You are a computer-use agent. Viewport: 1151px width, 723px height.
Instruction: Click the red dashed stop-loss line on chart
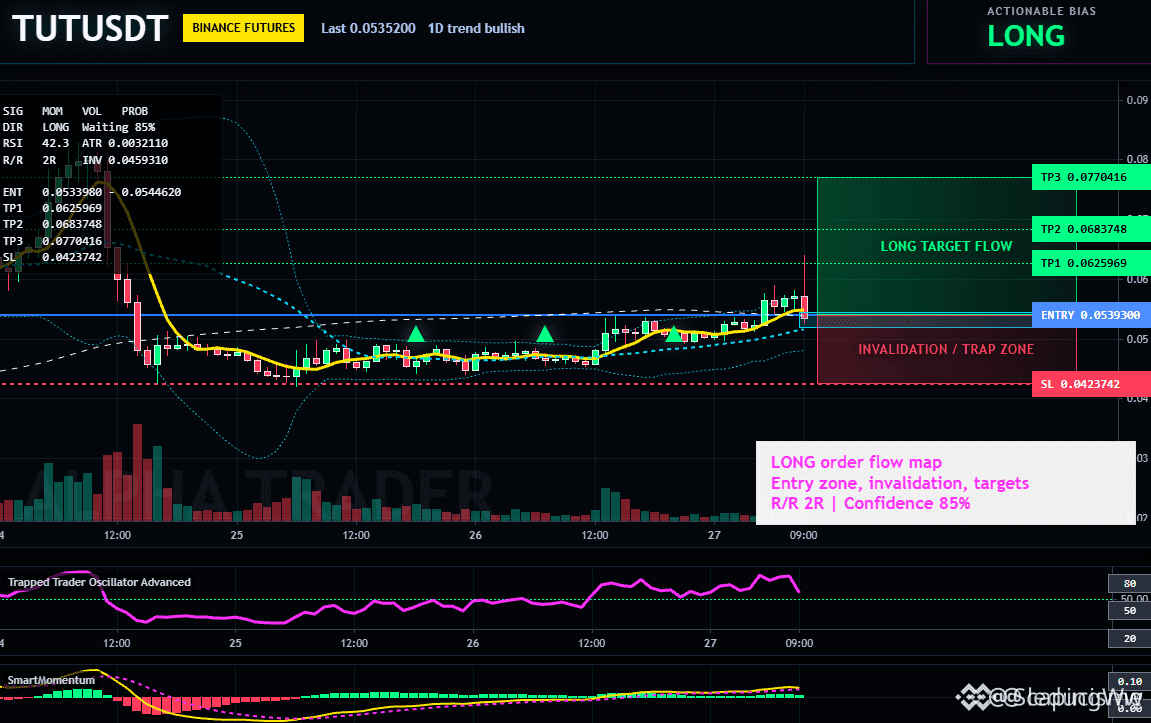(x=408, y=384)
